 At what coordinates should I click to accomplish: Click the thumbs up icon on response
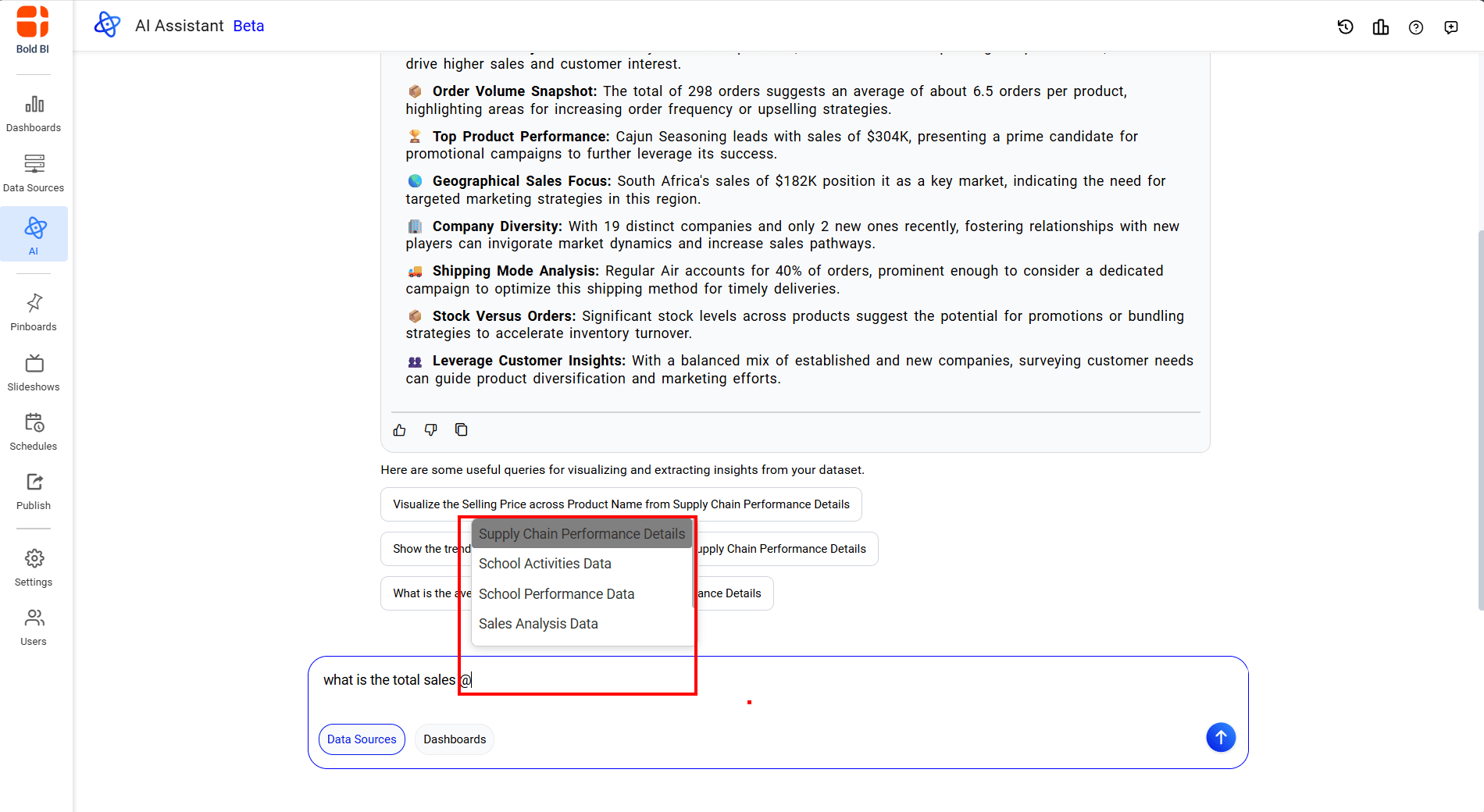click(399, 430)
